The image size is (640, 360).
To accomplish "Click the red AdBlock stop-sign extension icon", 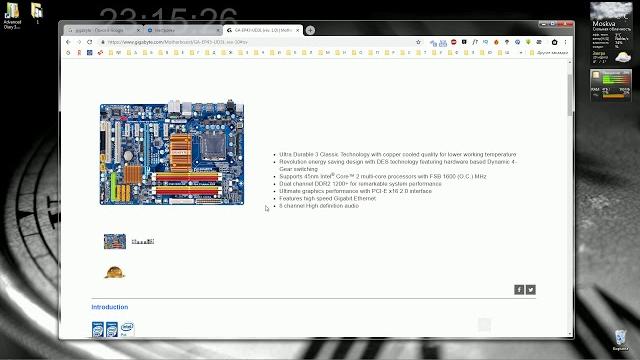I will (453, 42).
